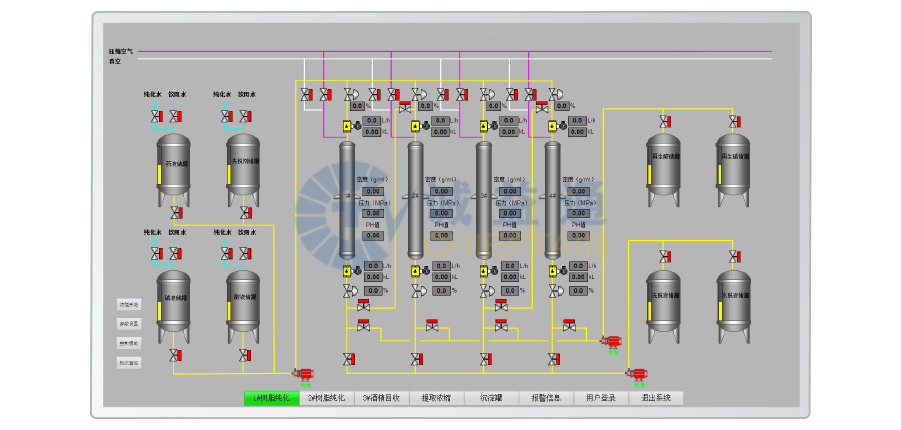The image size is (901, 430).
Task: Toggle outlet valve beneath 药液储罐 tank
Action: click(x=175, y=213)
